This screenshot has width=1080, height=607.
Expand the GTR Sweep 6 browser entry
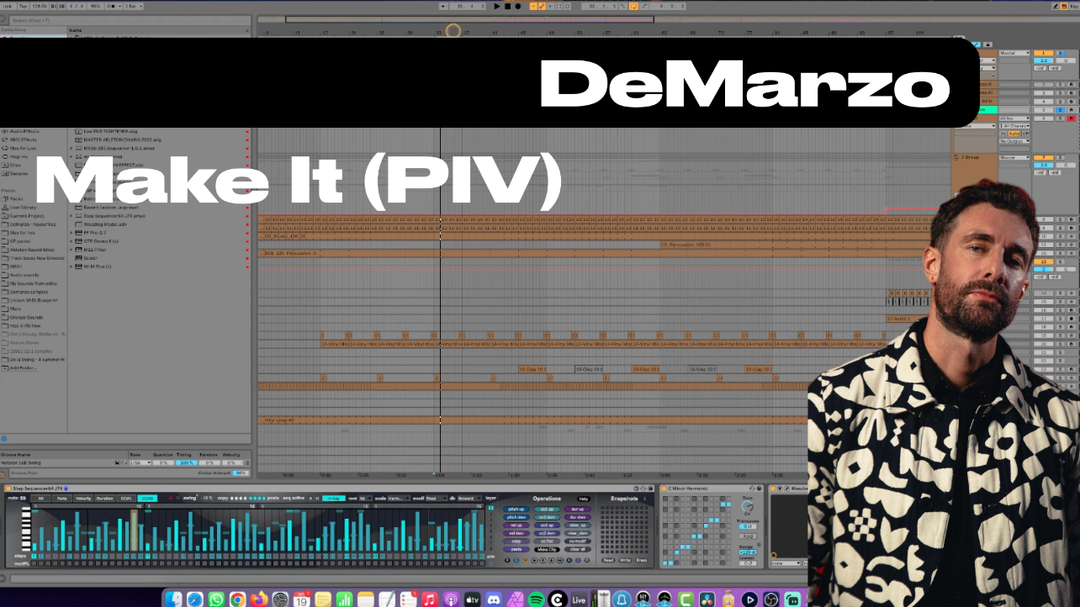72,241
